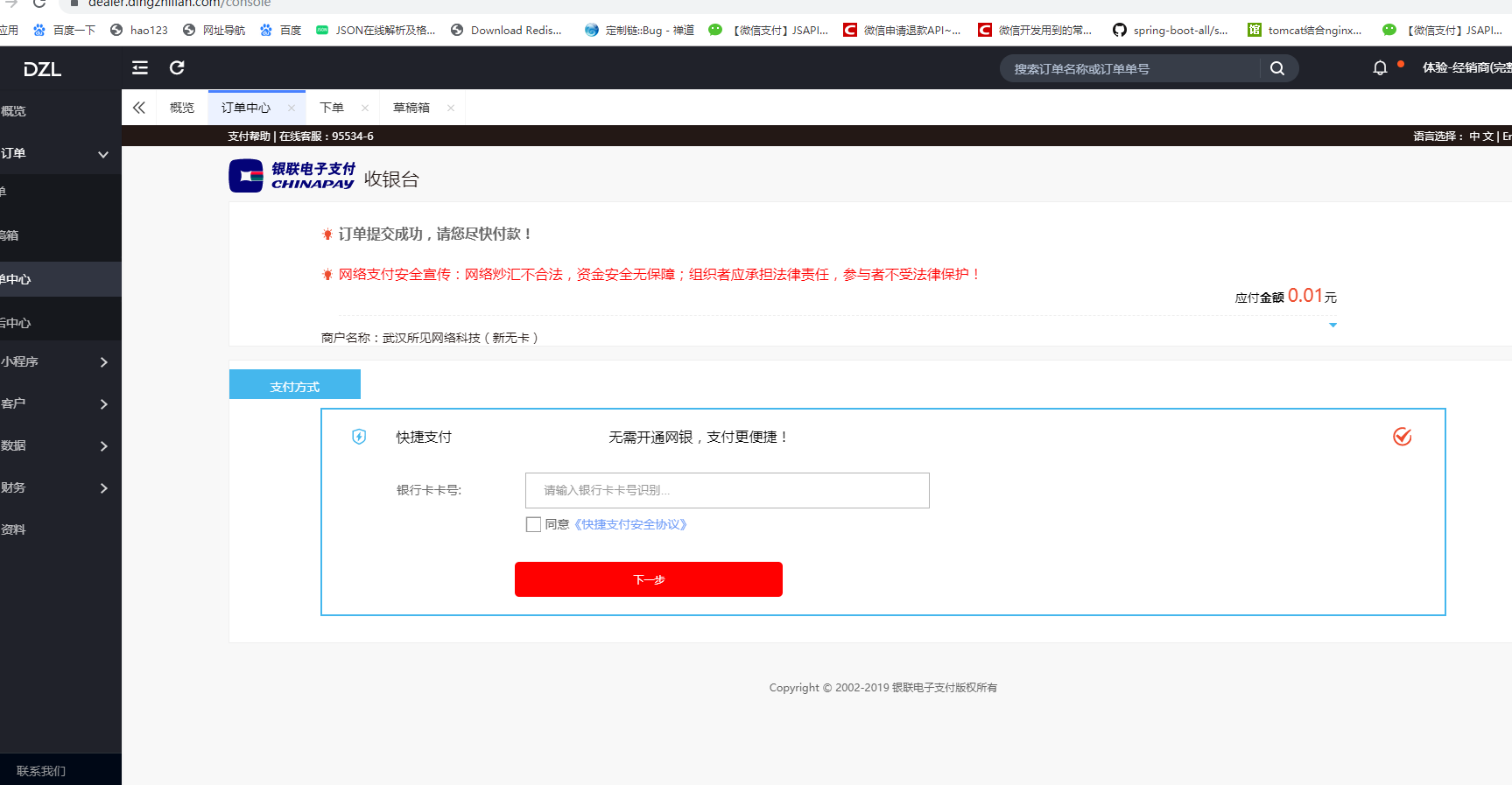The image size is (1512, 785).
Task: Close the 订单中心 tab
Action: pyautogui.click(x=292, y=108)
